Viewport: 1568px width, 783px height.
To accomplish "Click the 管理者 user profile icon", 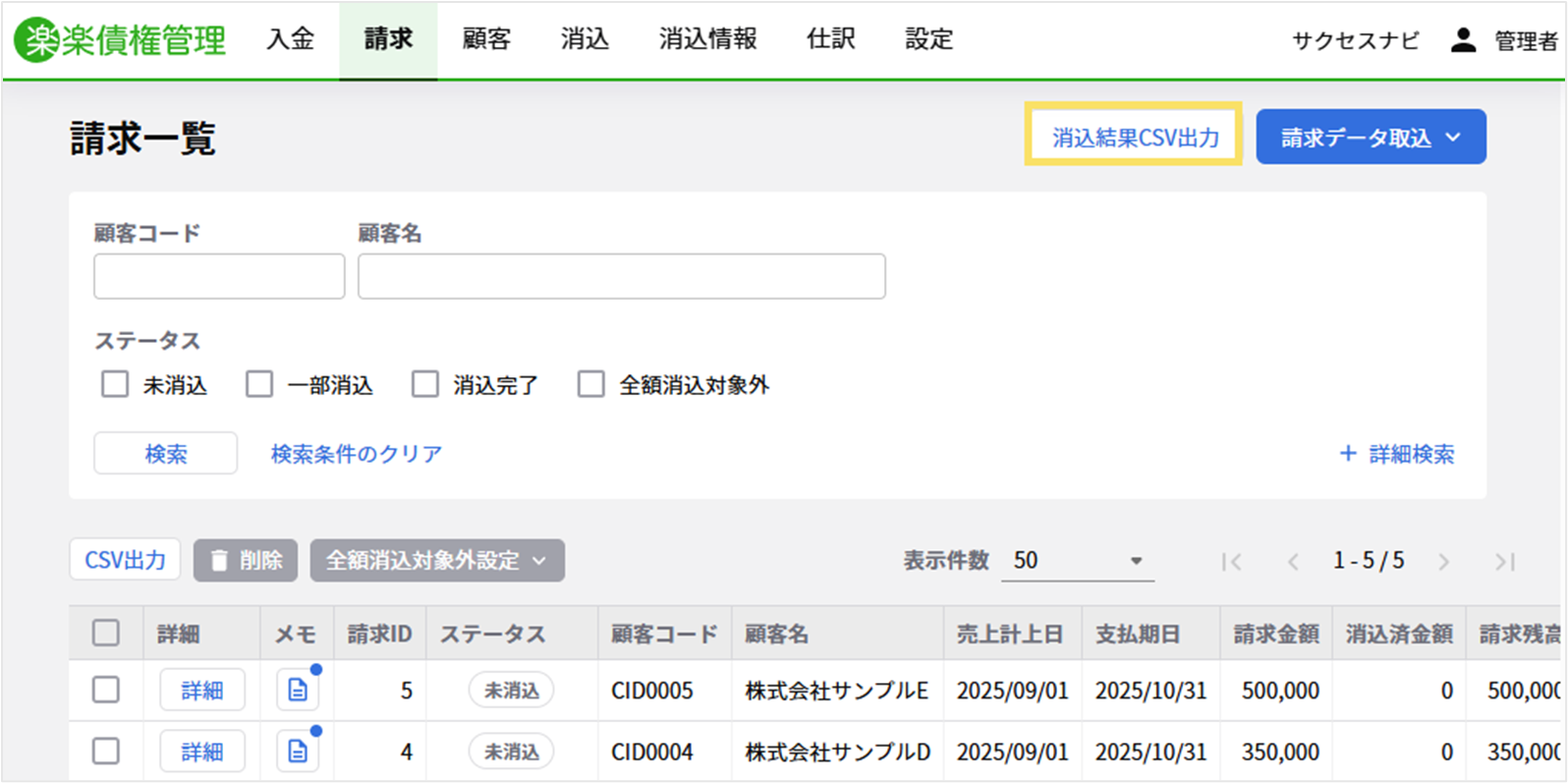I will pos(1463,40).
